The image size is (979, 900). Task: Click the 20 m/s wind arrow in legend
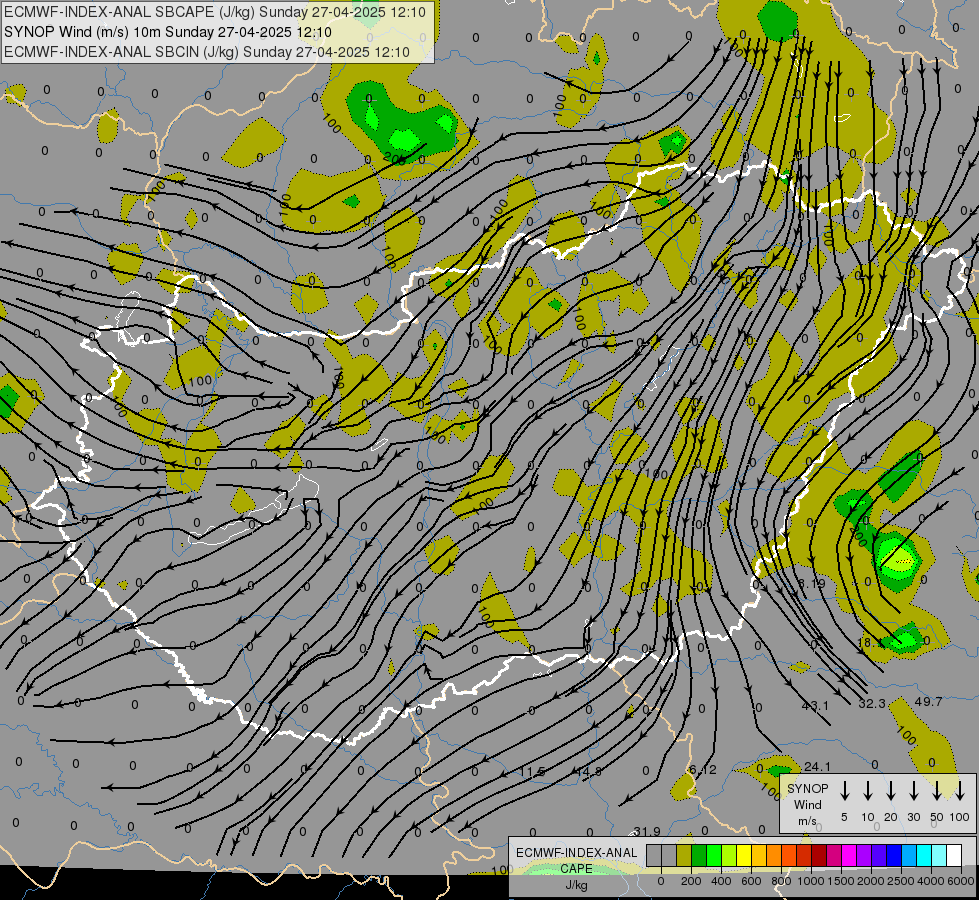point(891,791)
